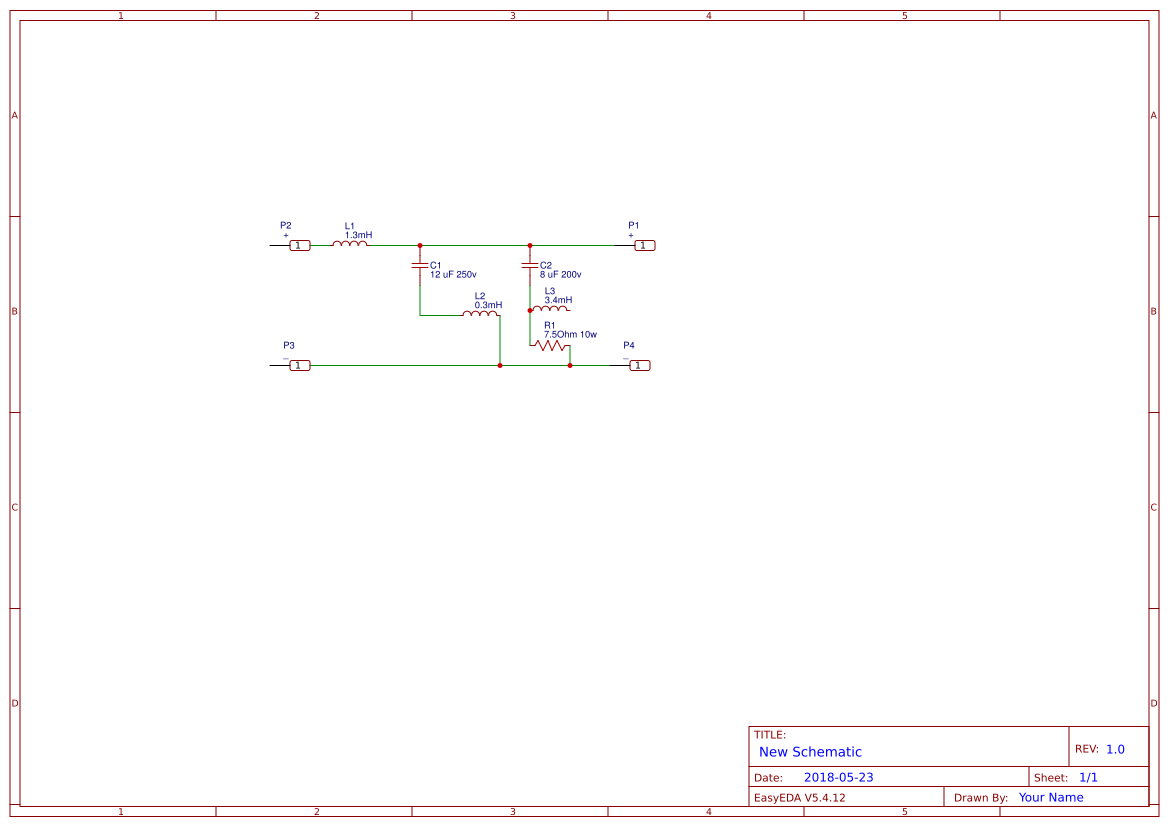Click the "TITLE:" field label
This screenshot has width=1169, height=827.
pos(770,735)
